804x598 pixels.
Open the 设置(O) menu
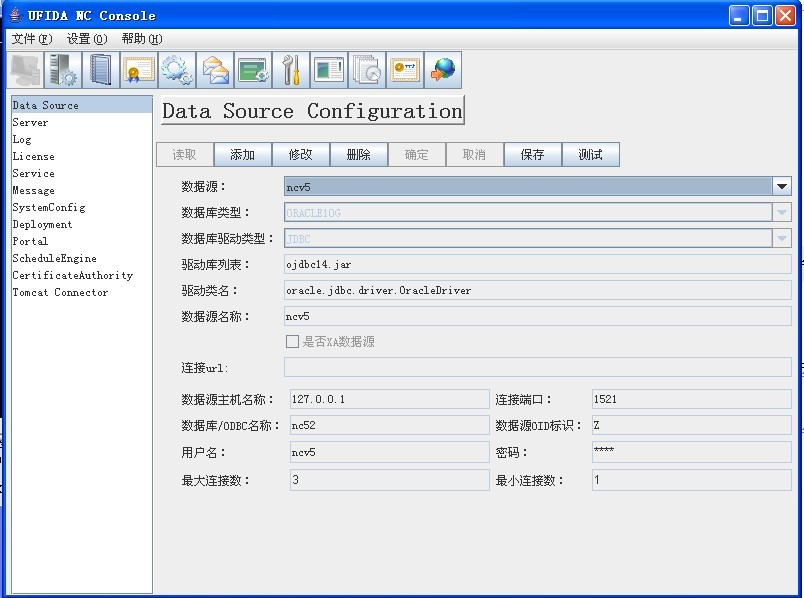[x=87, y=39]
